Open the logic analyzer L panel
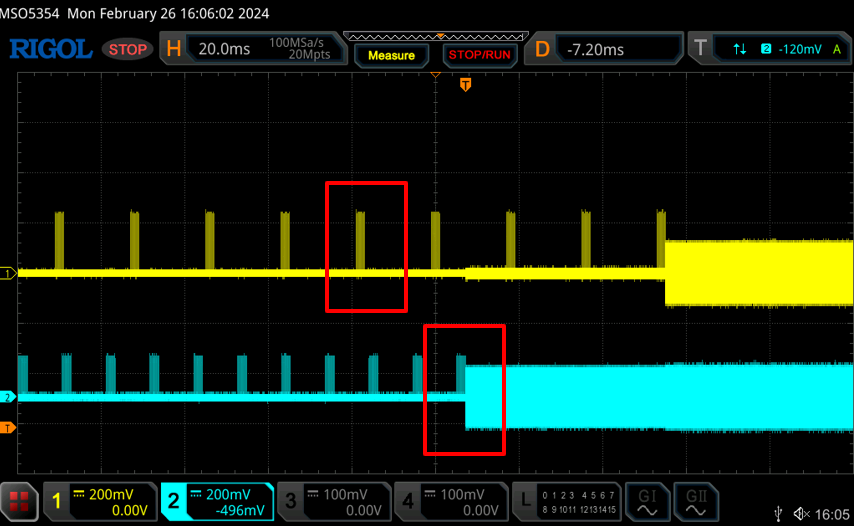 tap(567, 501)
